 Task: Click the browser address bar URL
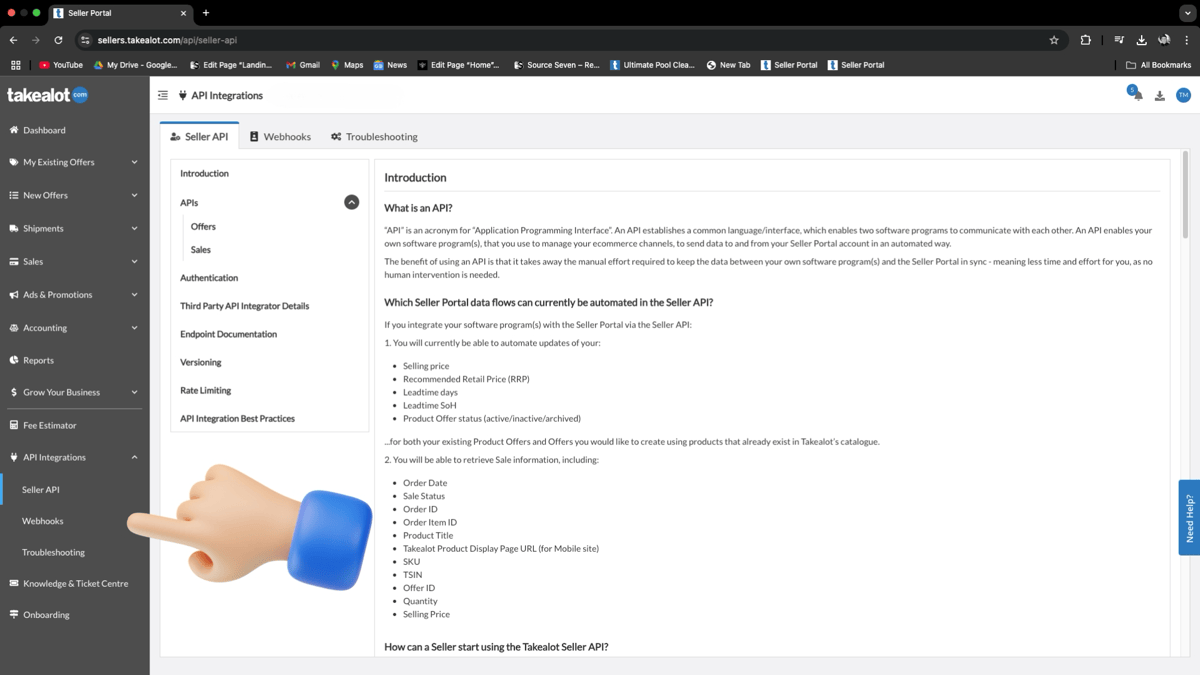[167, 40]
